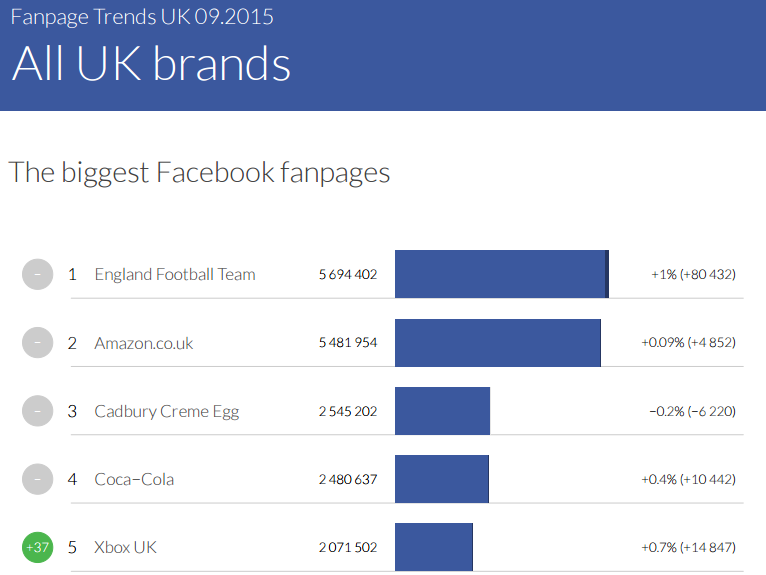Screen dimensions: 766x575
Task: Click the gray rank-change badge beside Coca-Cola
Action: point(37,479)
